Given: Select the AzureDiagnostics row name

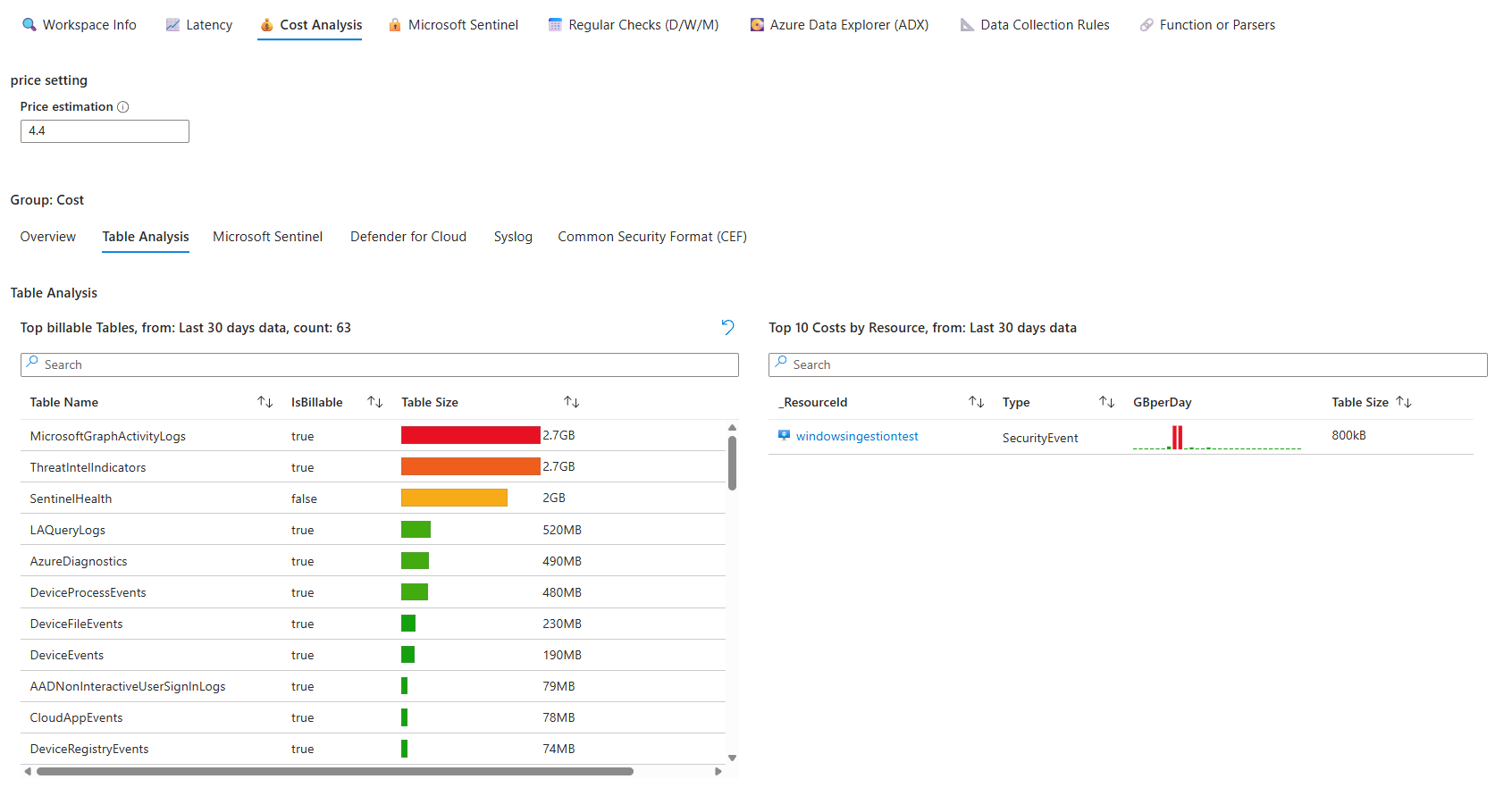Looking at the screenshot, I should [79, 562].
